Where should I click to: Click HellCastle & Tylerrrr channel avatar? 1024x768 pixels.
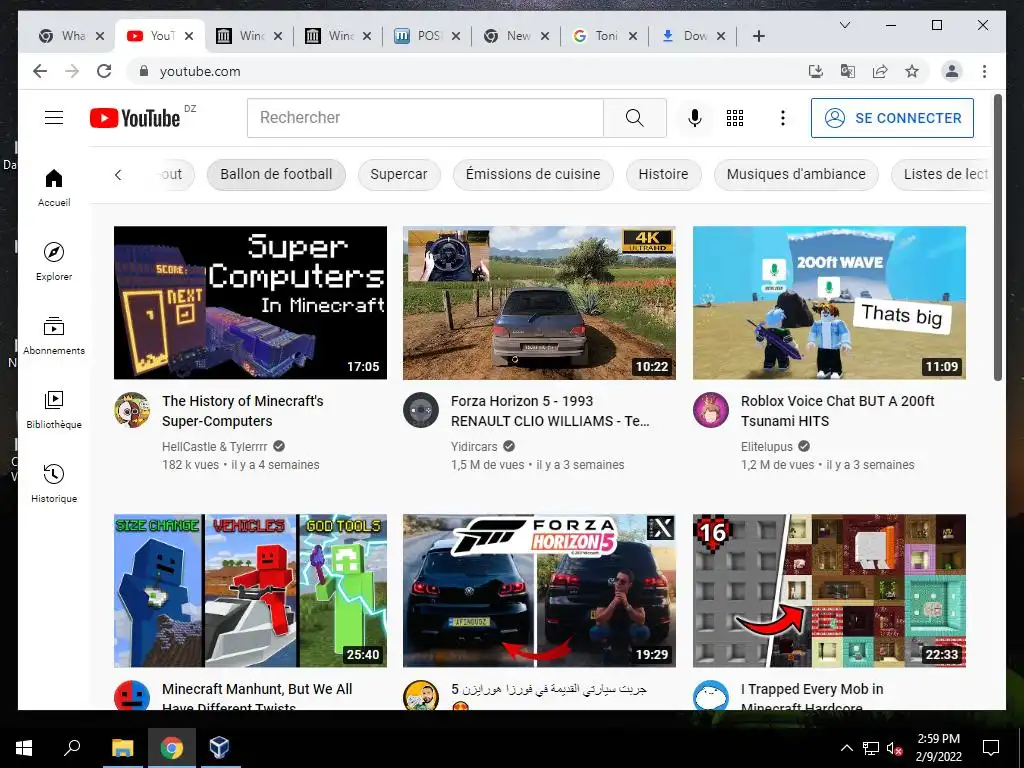point(132,410)
